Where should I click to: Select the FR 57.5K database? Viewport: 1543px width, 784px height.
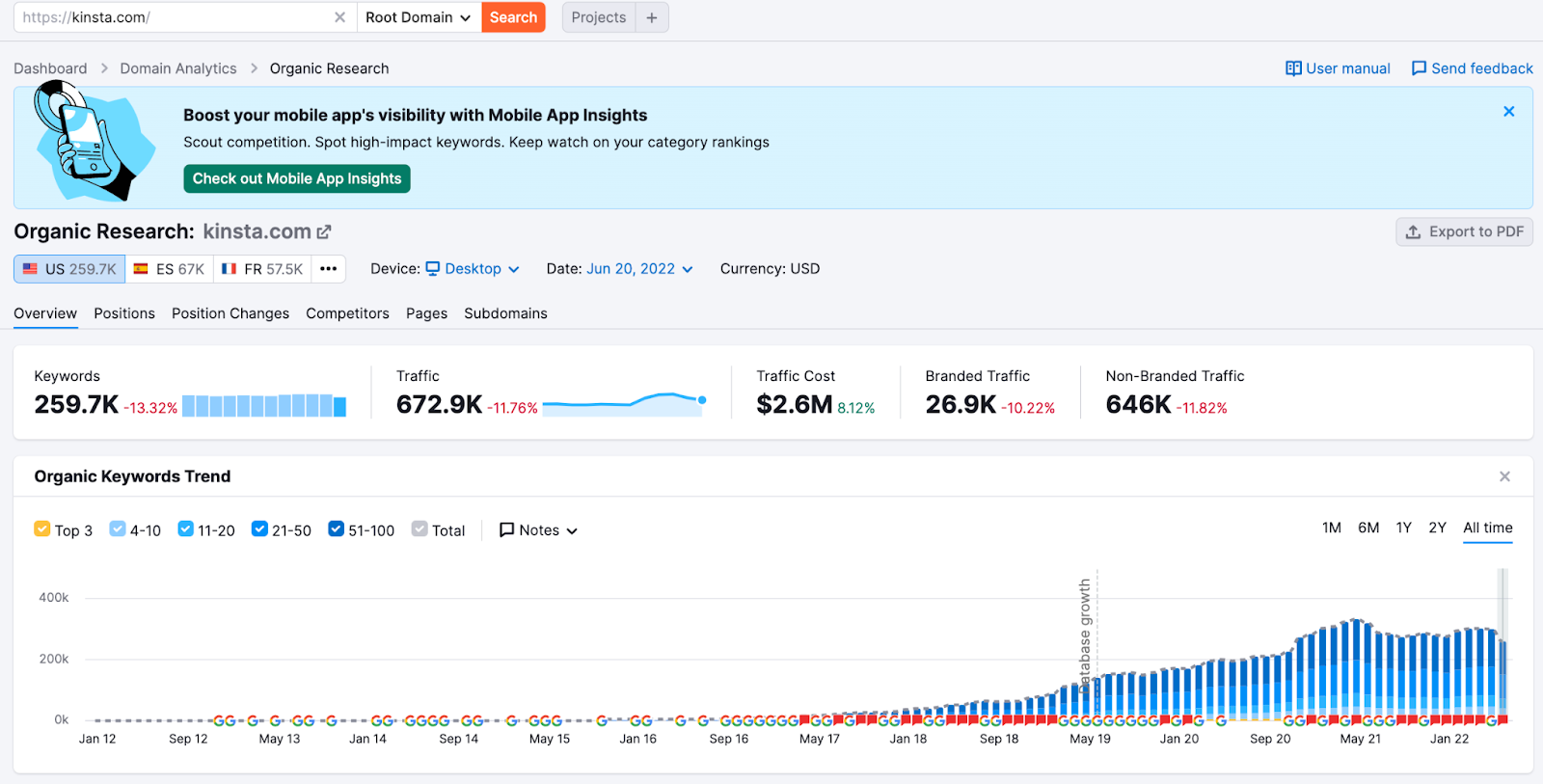(262, 269)
